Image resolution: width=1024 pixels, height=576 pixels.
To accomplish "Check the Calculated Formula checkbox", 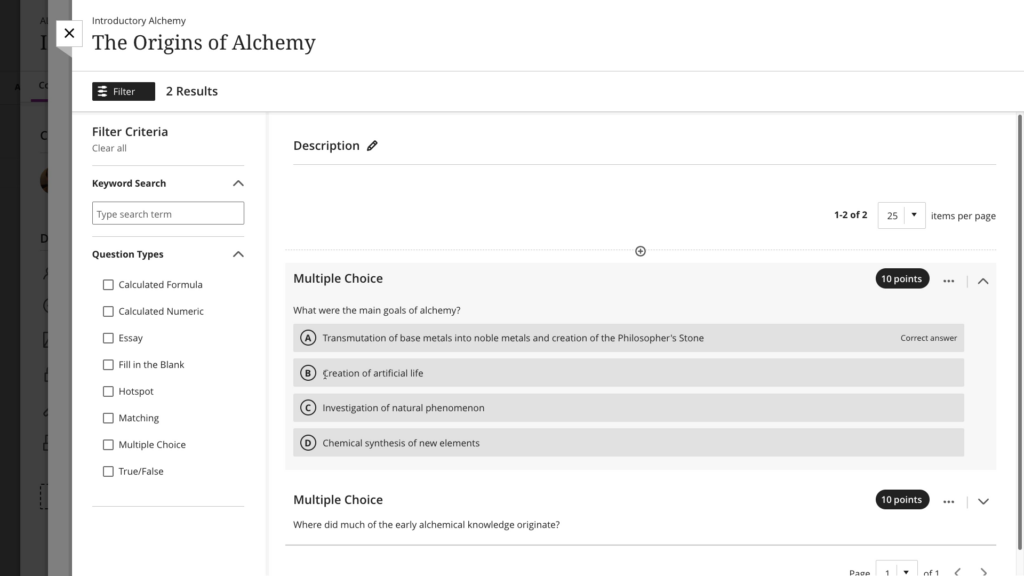I will point(108,285).
